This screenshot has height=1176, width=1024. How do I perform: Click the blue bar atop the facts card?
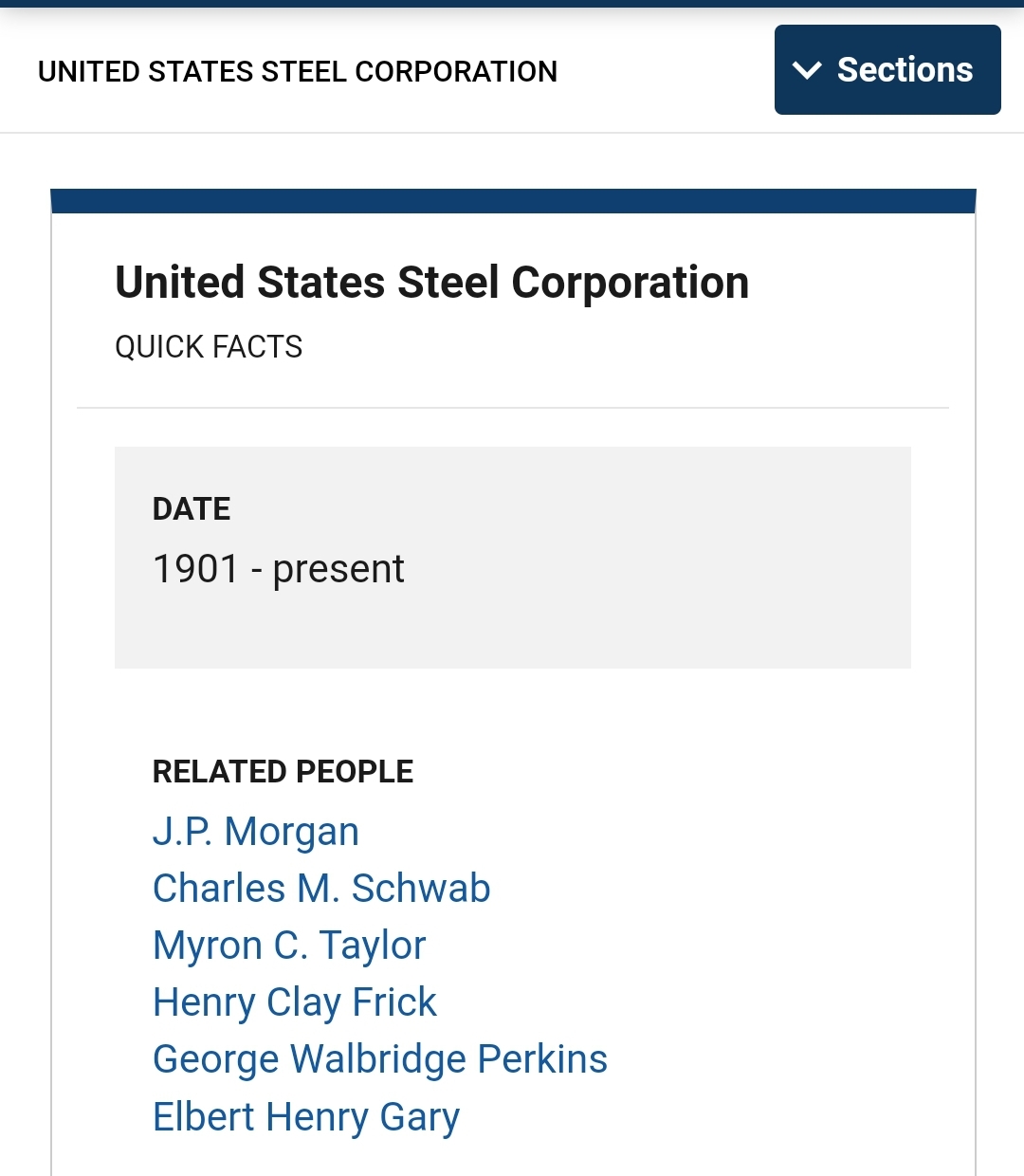[513, 201]
